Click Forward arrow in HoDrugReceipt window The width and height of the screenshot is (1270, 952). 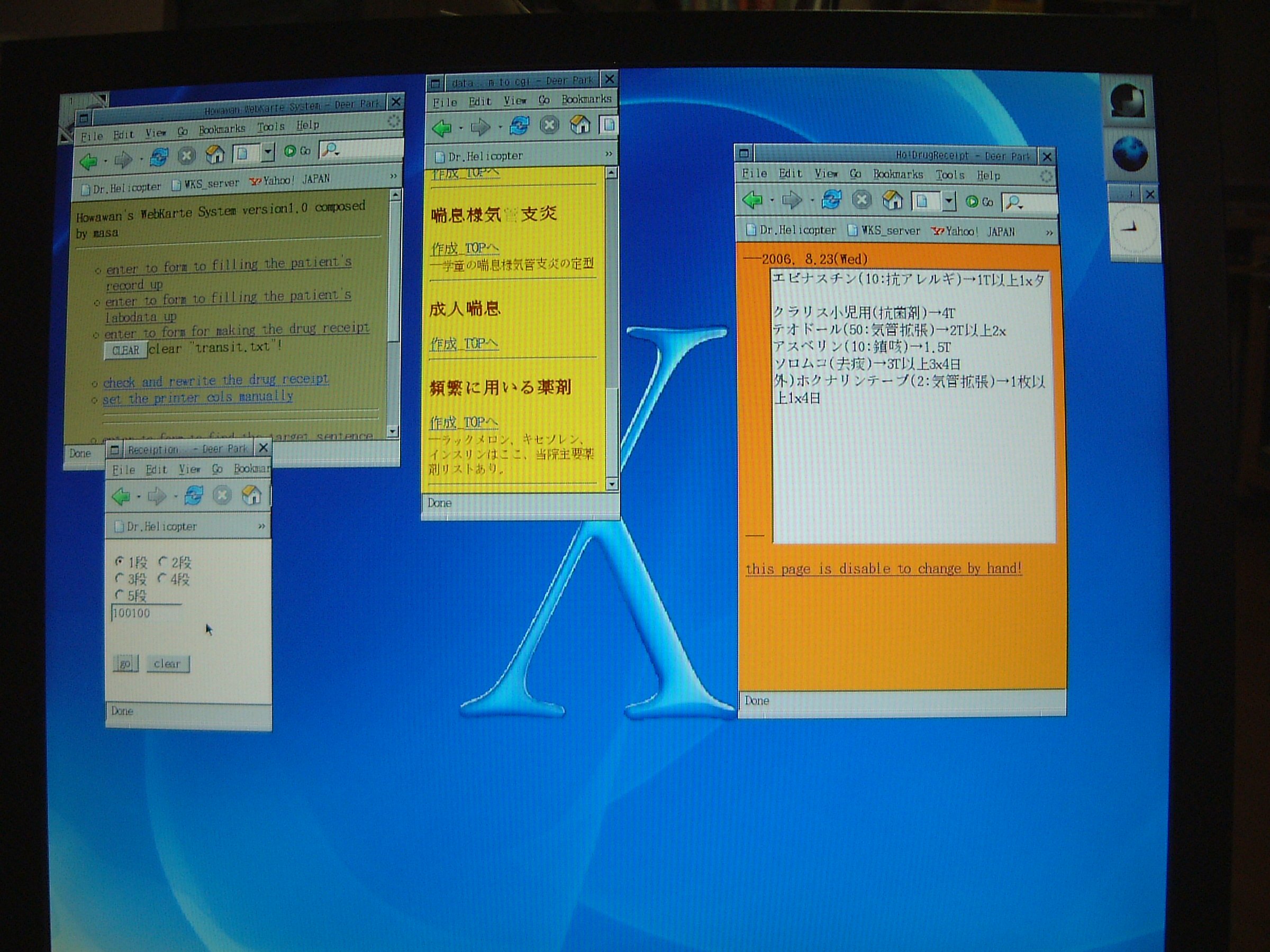click(x=792, y=200)
